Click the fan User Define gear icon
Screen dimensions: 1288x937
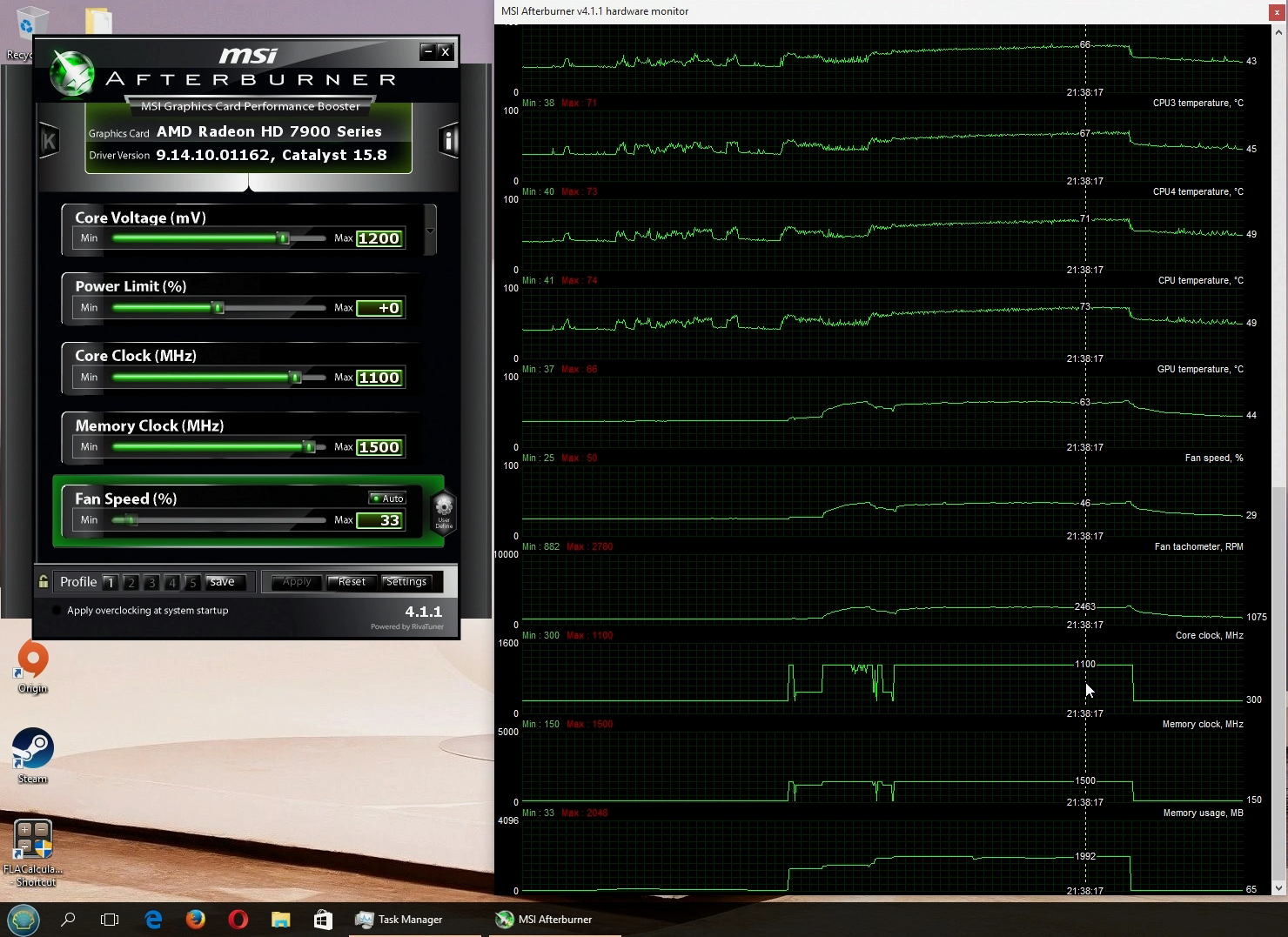(444, 511)
